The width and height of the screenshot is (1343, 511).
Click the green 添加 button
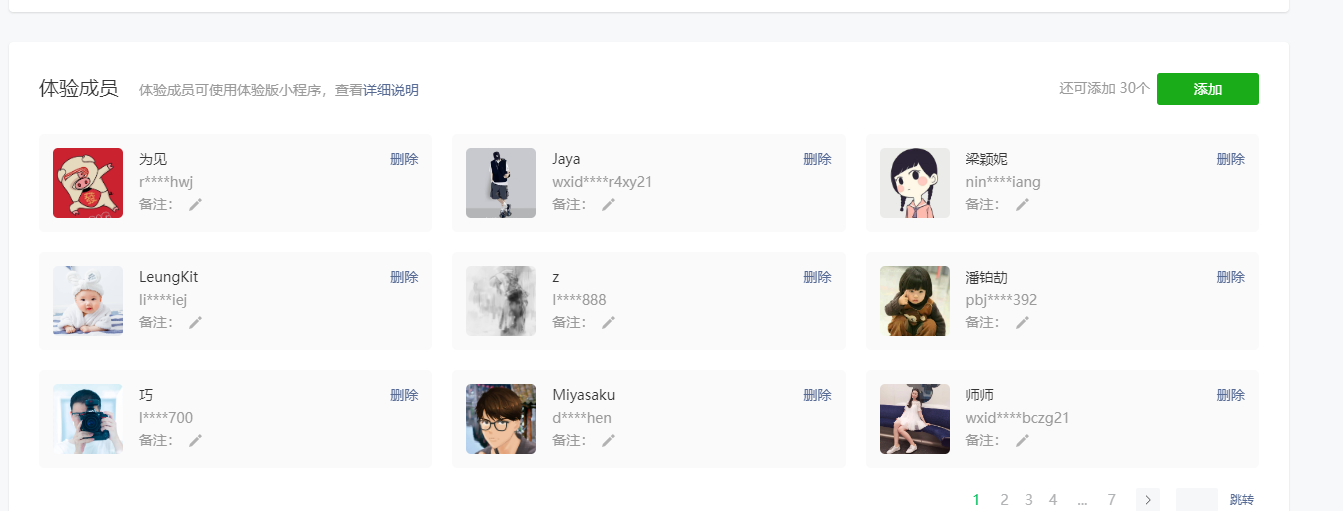1207,89
